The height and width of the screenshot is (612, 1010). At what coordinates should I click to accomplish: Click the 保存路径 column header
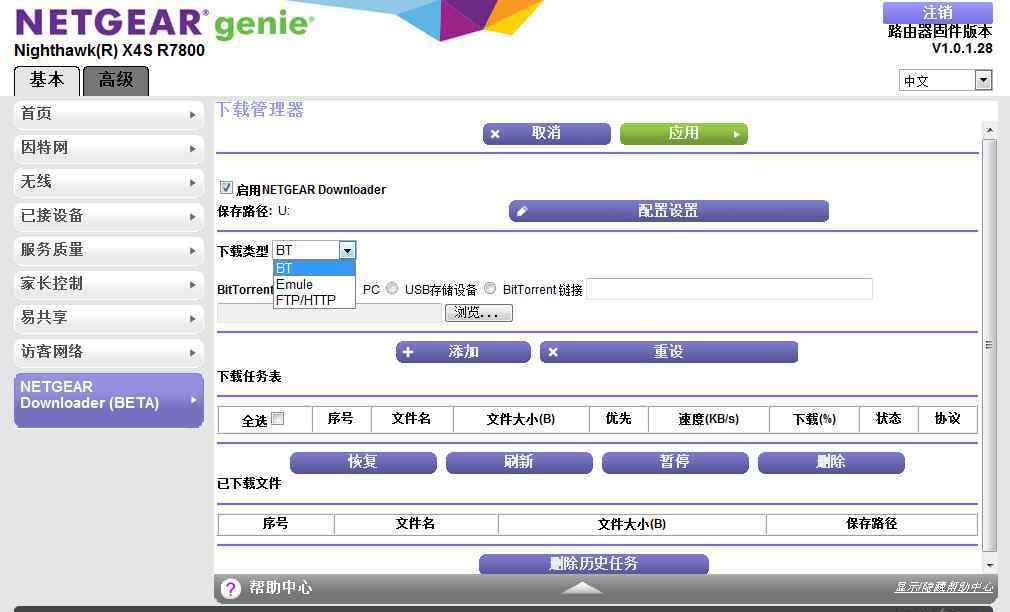(872, 524)
